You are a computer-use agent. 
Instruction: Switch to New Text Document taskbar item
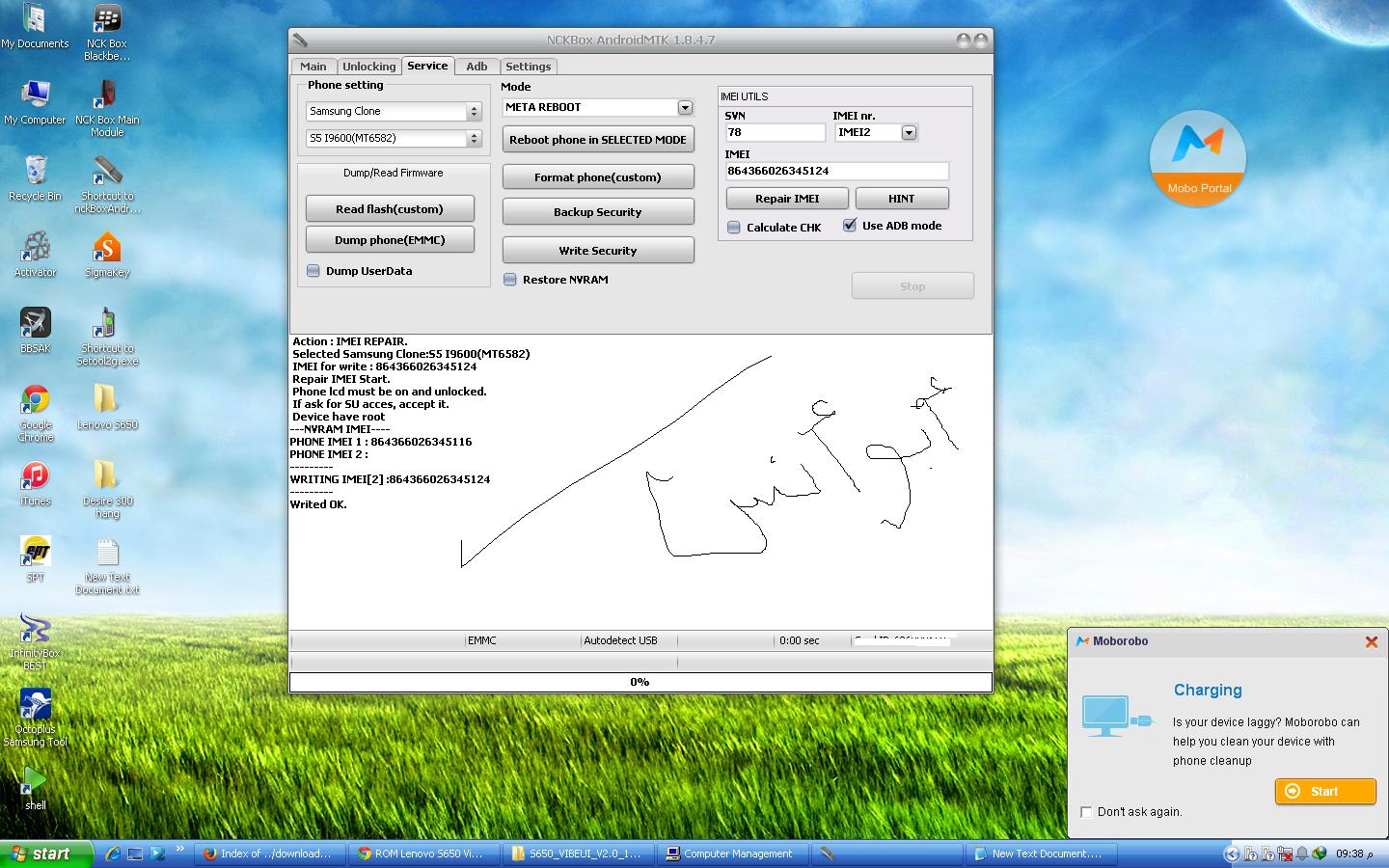coord(1042,854)
